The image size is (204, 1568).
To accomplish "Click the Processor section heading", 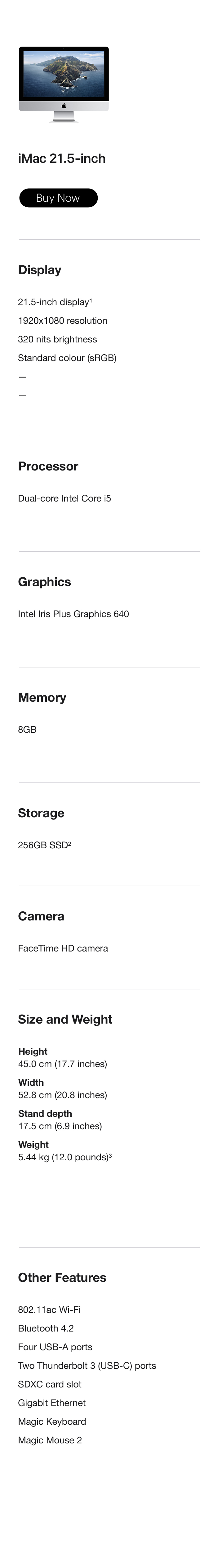I will point(49,466).
